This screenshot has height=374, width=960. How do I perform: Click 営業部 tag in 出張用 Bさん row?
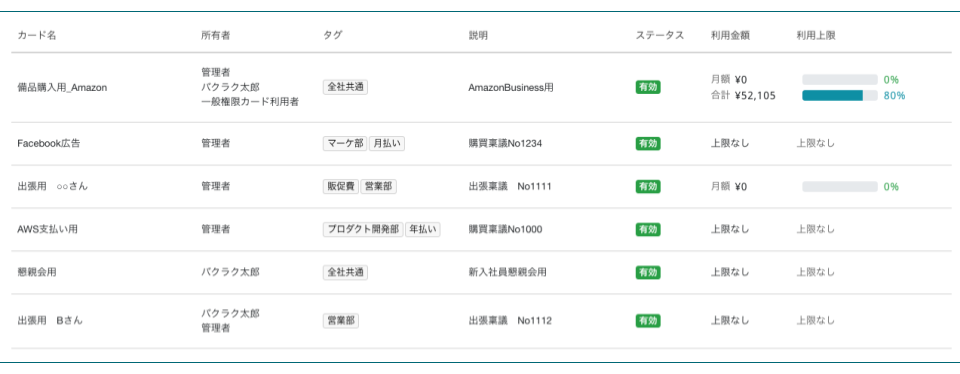(341, 321)
